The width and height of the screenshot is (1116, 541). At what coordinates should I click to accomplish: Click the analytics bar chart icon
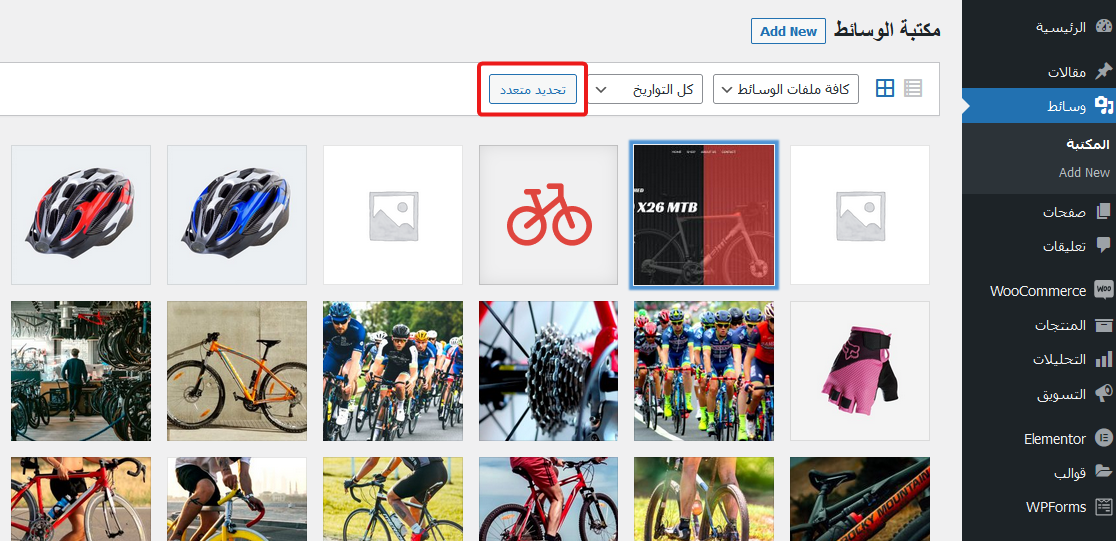[1103, 359]
